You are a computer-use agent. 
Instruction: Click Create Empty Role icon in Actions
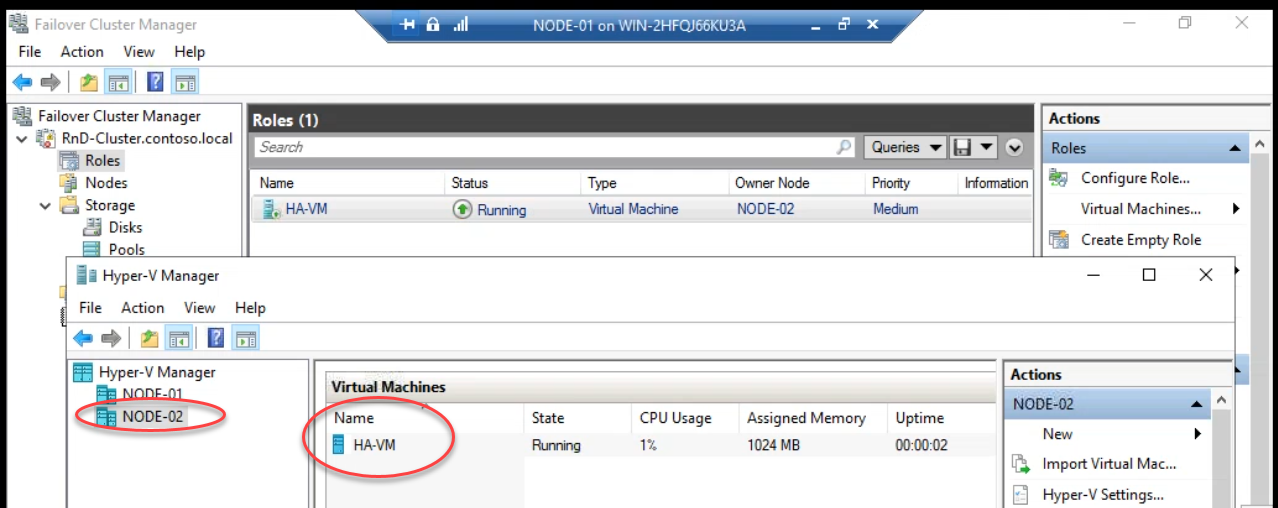click(x=1058, y=240)
